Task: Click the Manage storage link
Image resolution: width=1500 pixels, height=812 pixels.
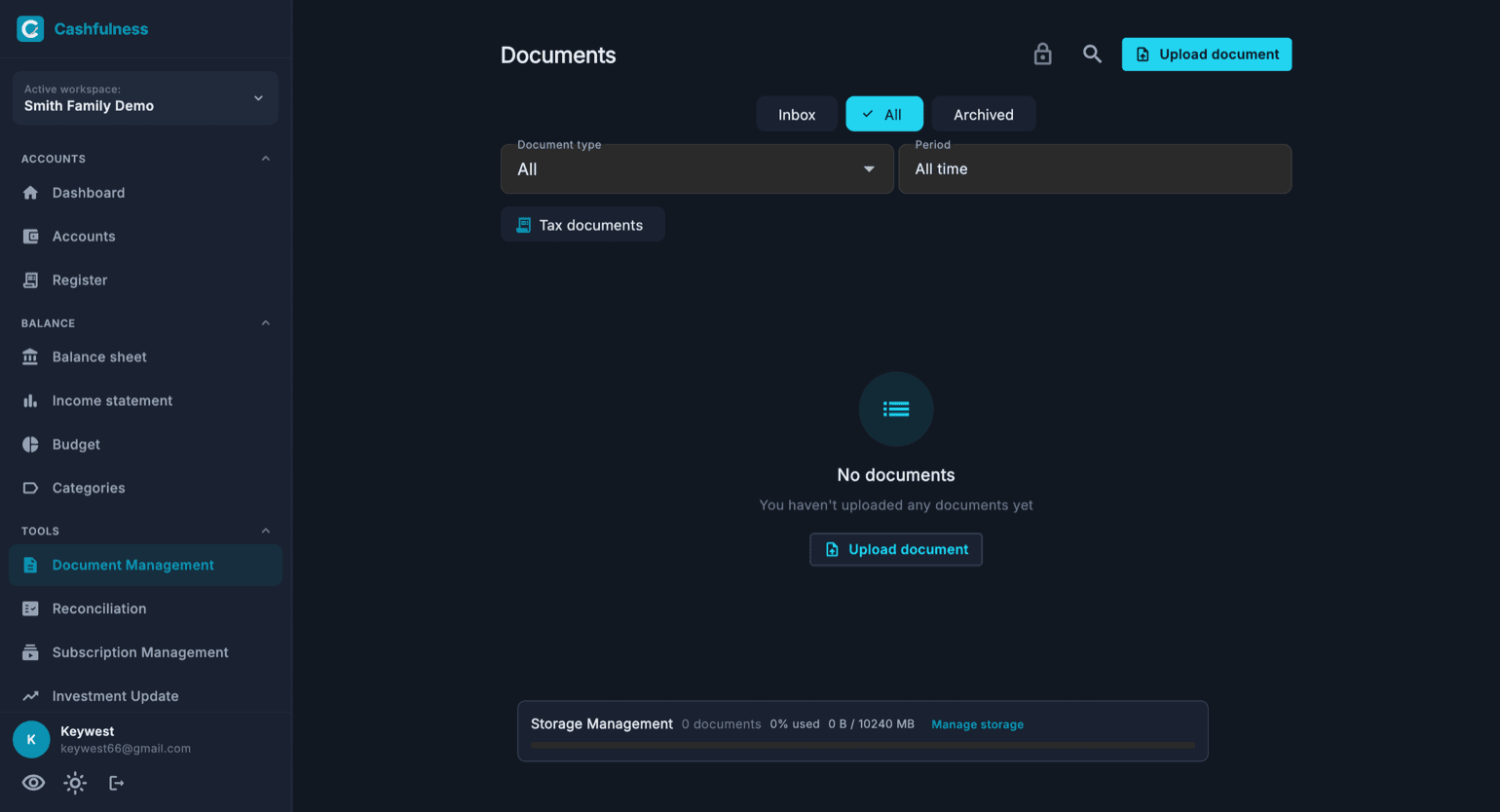Action: pyautogui.click(x=977, y=724)
